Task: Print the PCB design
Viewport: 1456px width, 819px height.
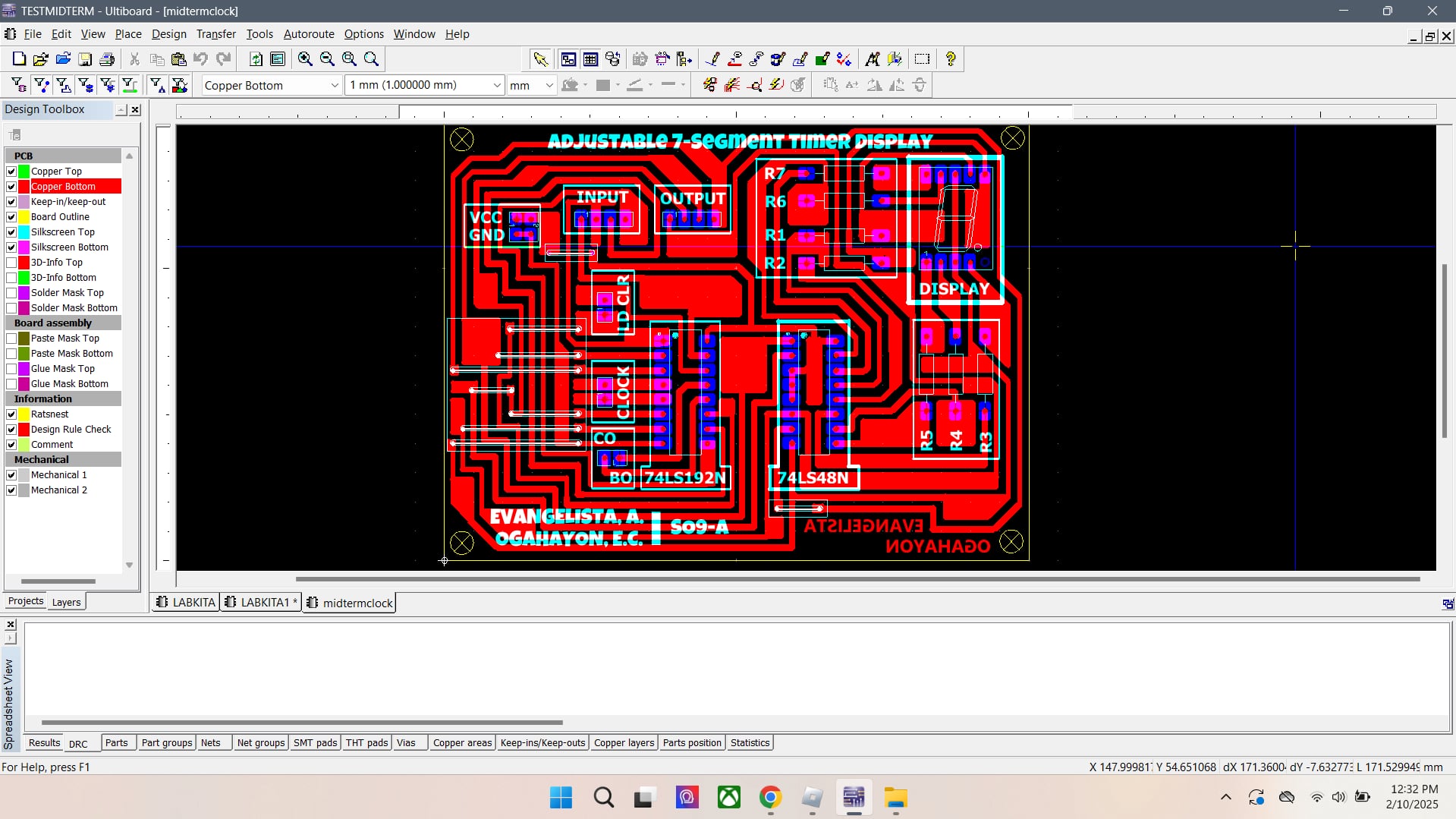Action: (107, 59)
